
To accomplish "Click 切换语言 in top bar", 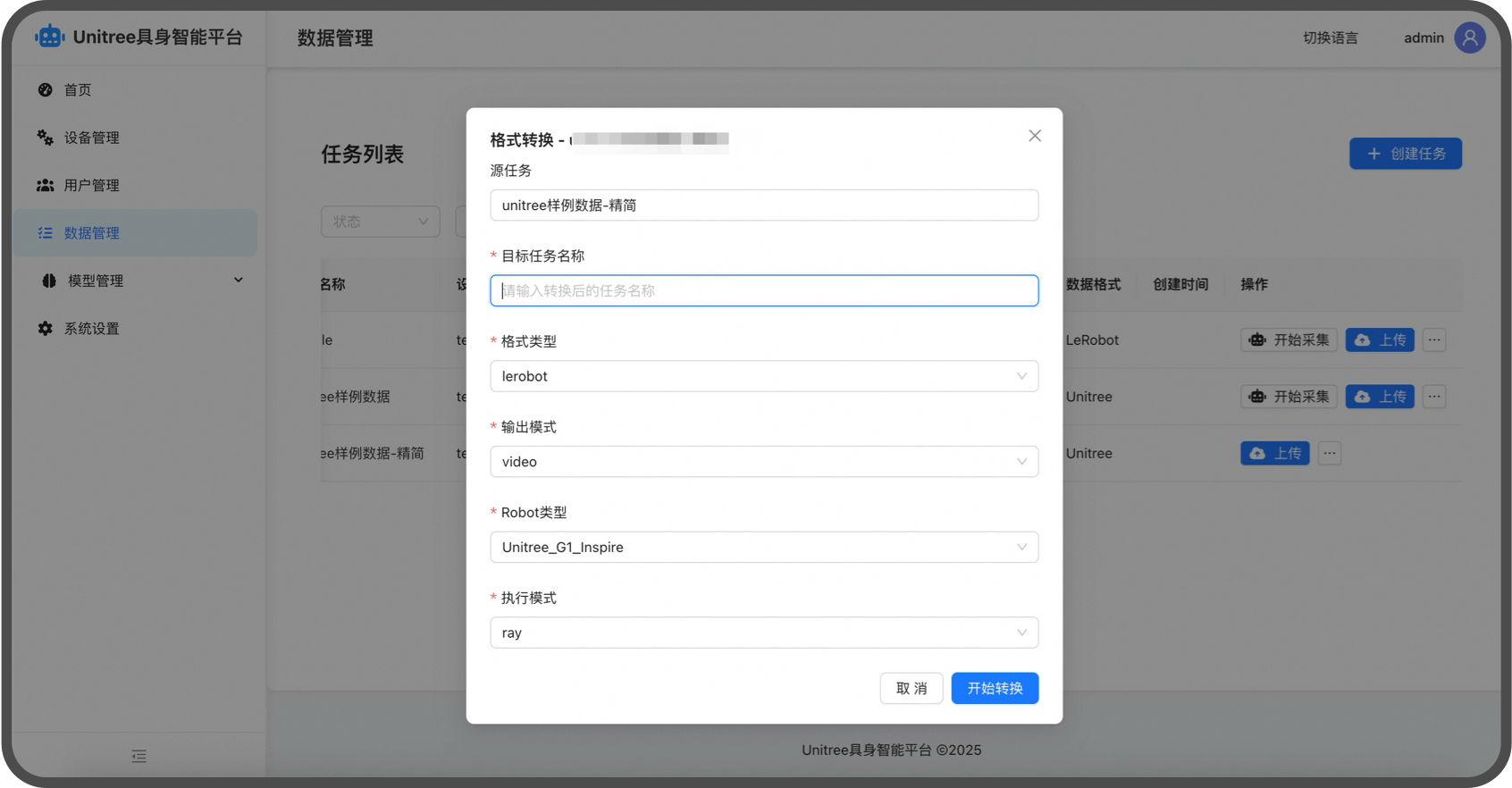I will click(x=1330, y=38).
